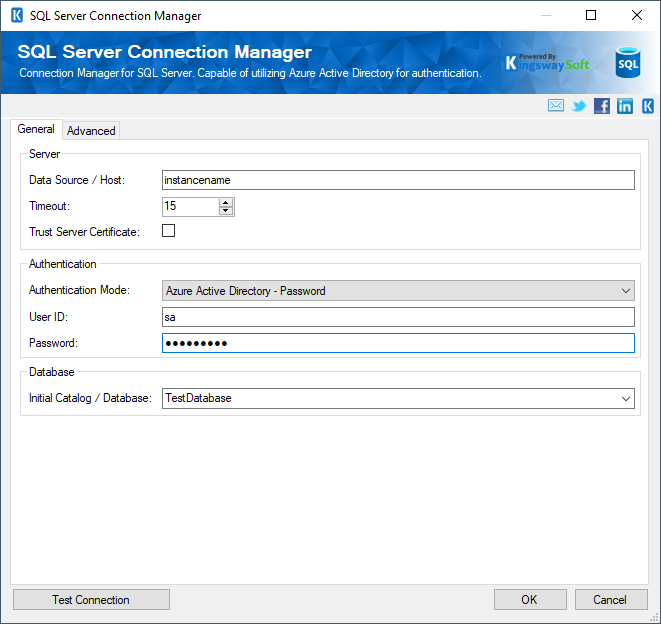This screenshot has width=661, height=624.
Task: Enable the Trust Server Certificate checkbox
Action: (169, 231)
